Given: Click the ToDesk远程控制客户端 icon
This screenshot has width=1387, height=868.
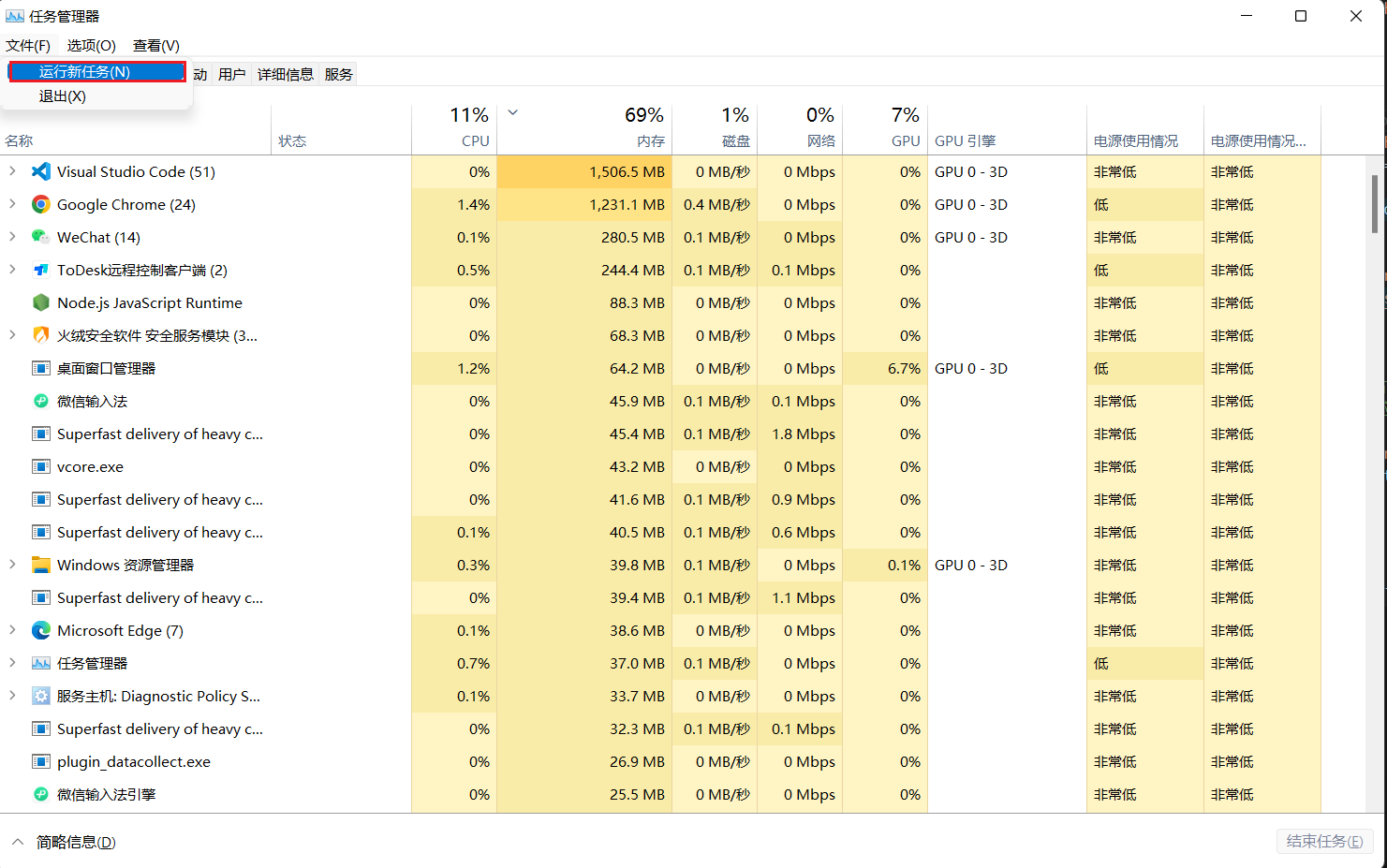Looking at the screenshot, I should pos(41,270).
